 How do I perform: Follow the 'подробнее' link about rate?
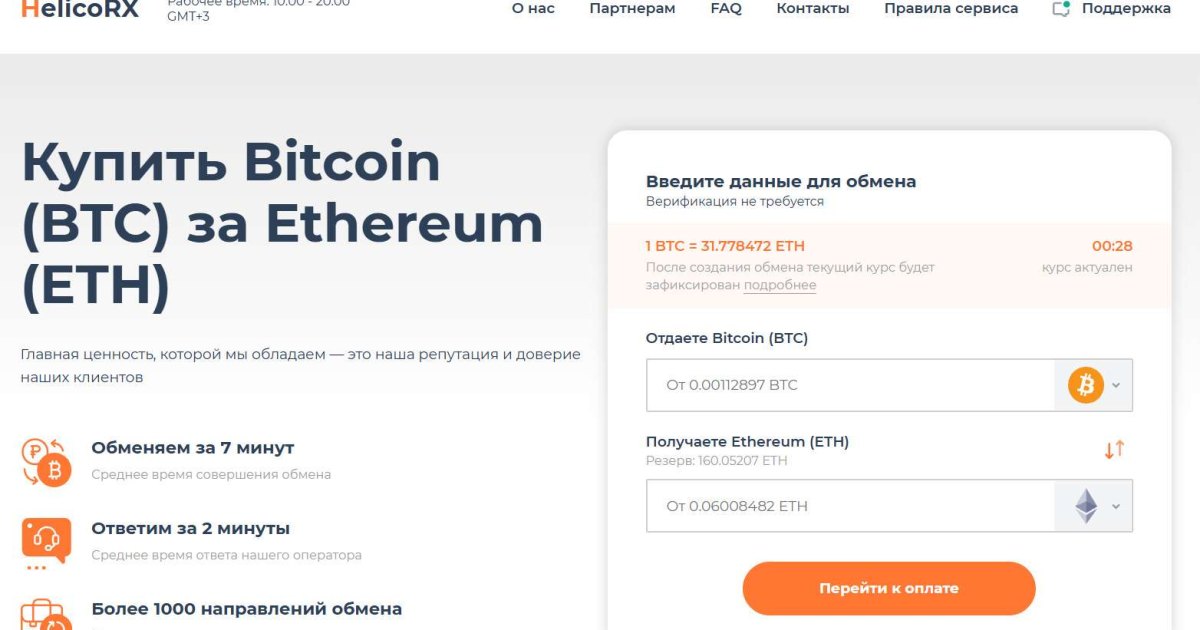(x=780, y=285)
